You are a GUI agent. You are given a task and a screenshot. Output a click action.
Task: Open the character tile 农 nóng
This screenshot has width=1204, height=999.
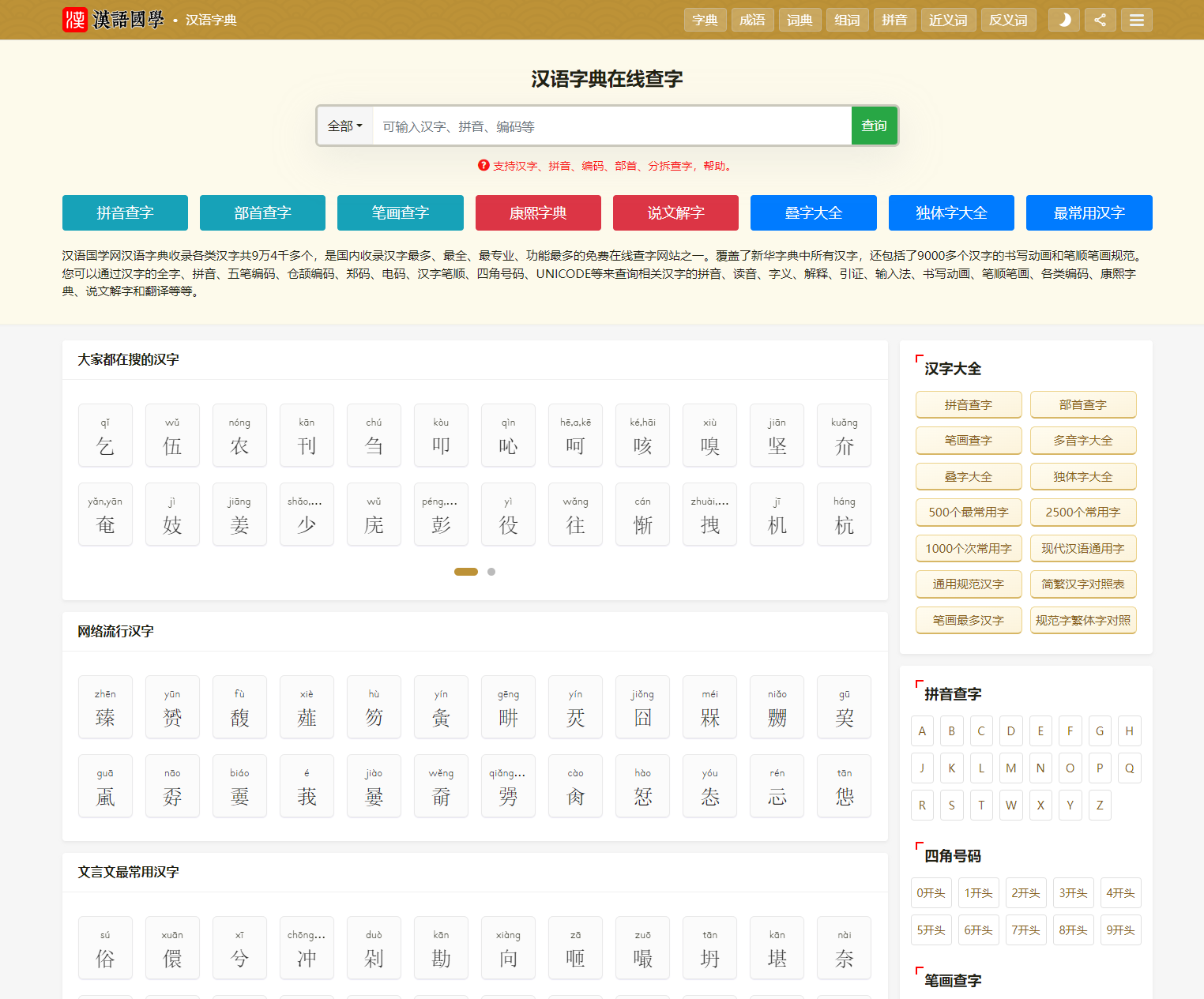[x=239, y=436]
